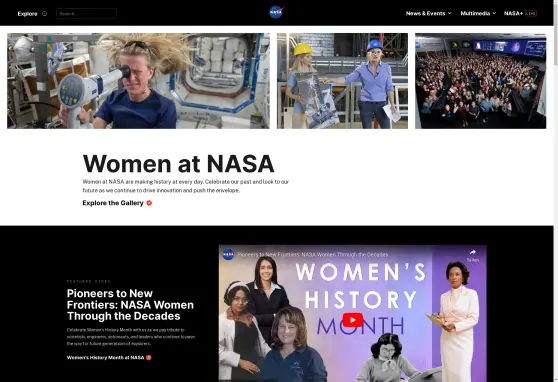
Task: Expand the Multimedia dropdown
Action: [x=478, y=13]
